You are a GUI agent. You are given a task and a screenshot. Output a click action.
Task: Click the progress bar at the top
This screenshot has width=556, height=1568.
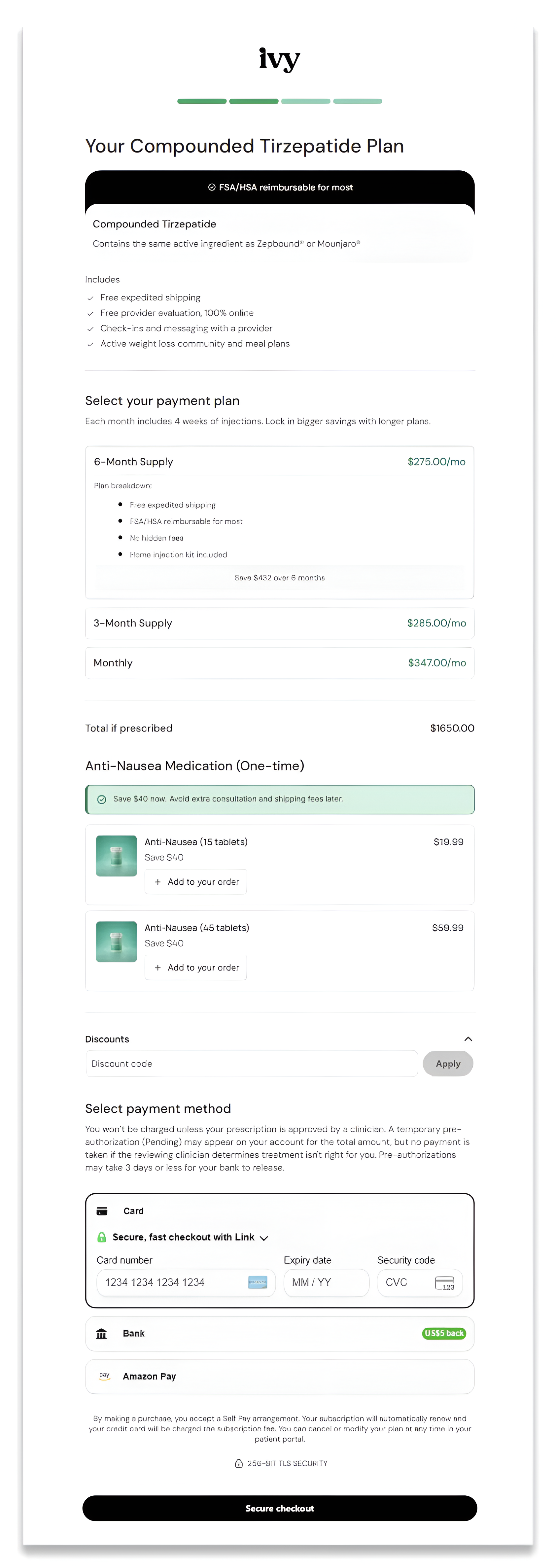pyautogui.click(x=279, y=101)
